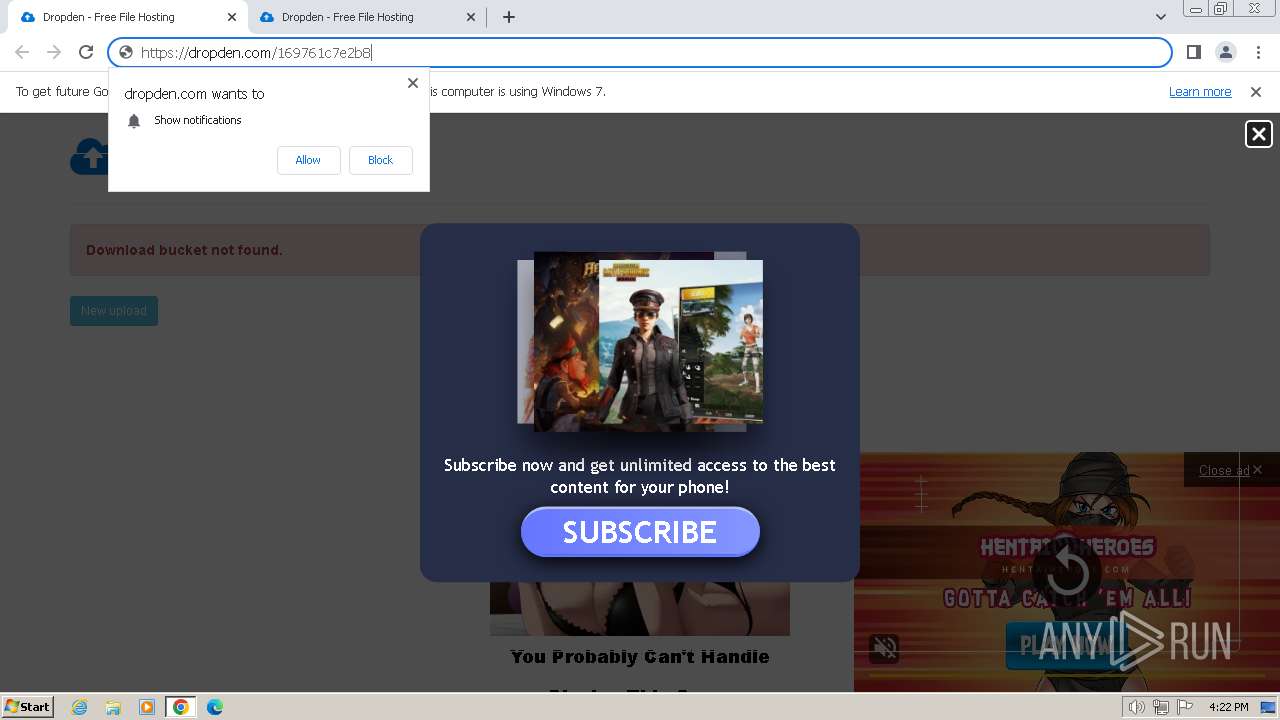Viewport: 1280px width, 720px height.
Task: Open Action Center flag icon
Action: tap(1185, 707)
